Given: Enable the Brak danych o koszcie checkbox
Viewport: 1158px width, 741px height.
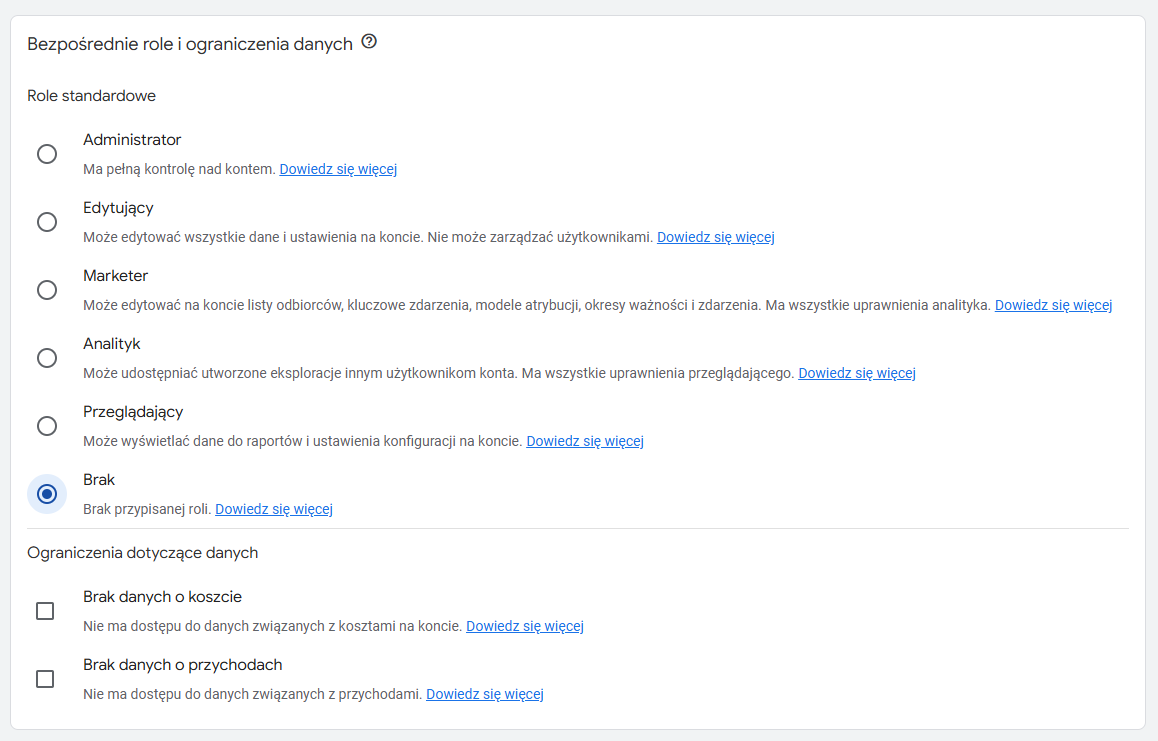Looking at the screenshot, I should [x=45, y=611].
